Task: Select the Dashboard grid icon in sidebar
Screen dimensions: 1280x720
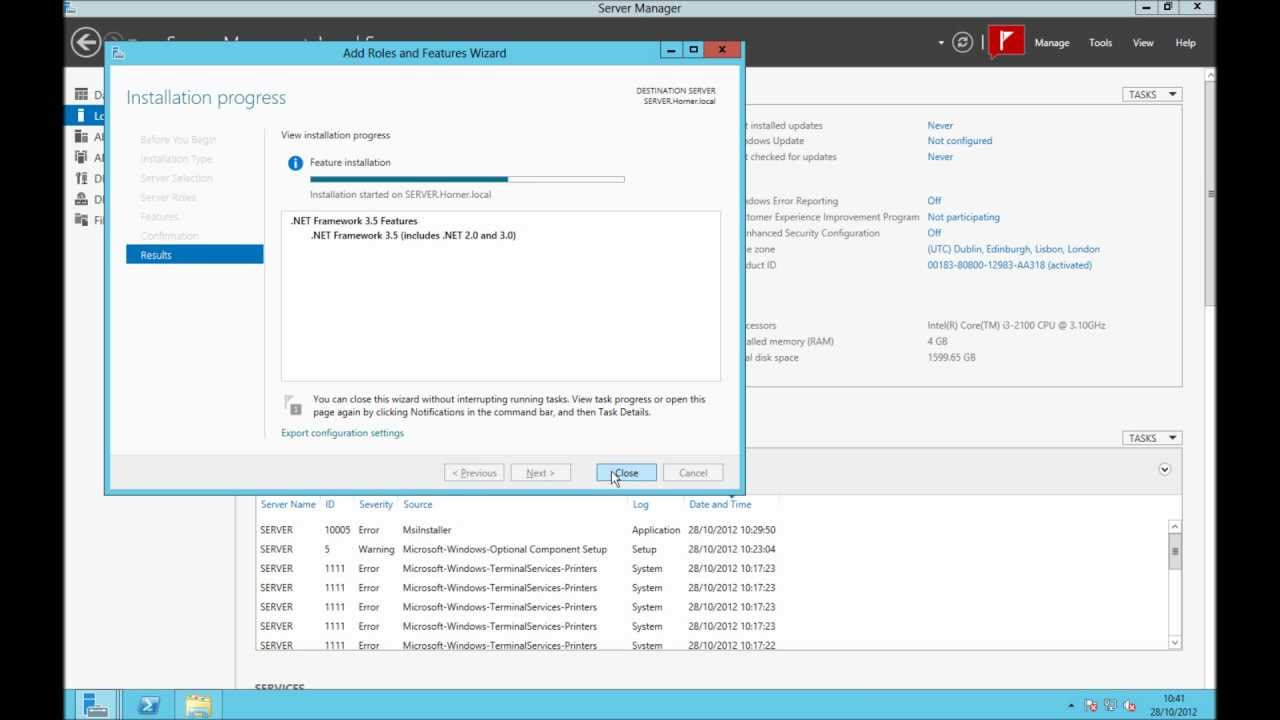Action: 81,94
